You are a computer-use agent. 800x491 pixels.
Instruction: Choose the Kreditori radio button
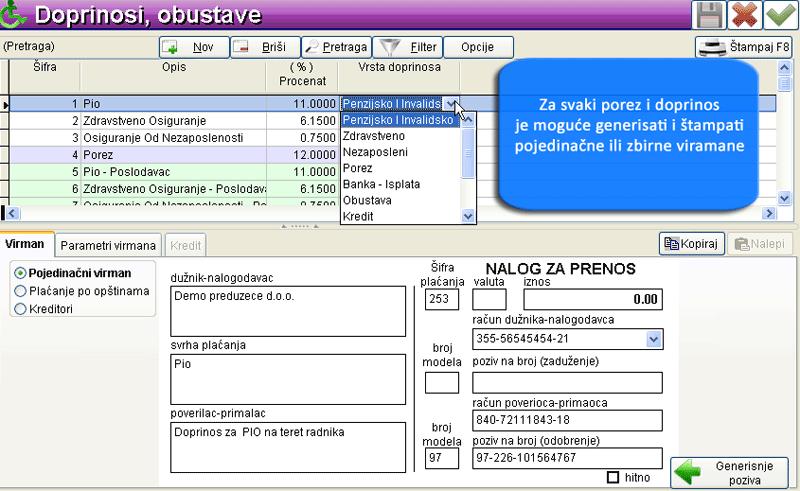click(21, 309)
